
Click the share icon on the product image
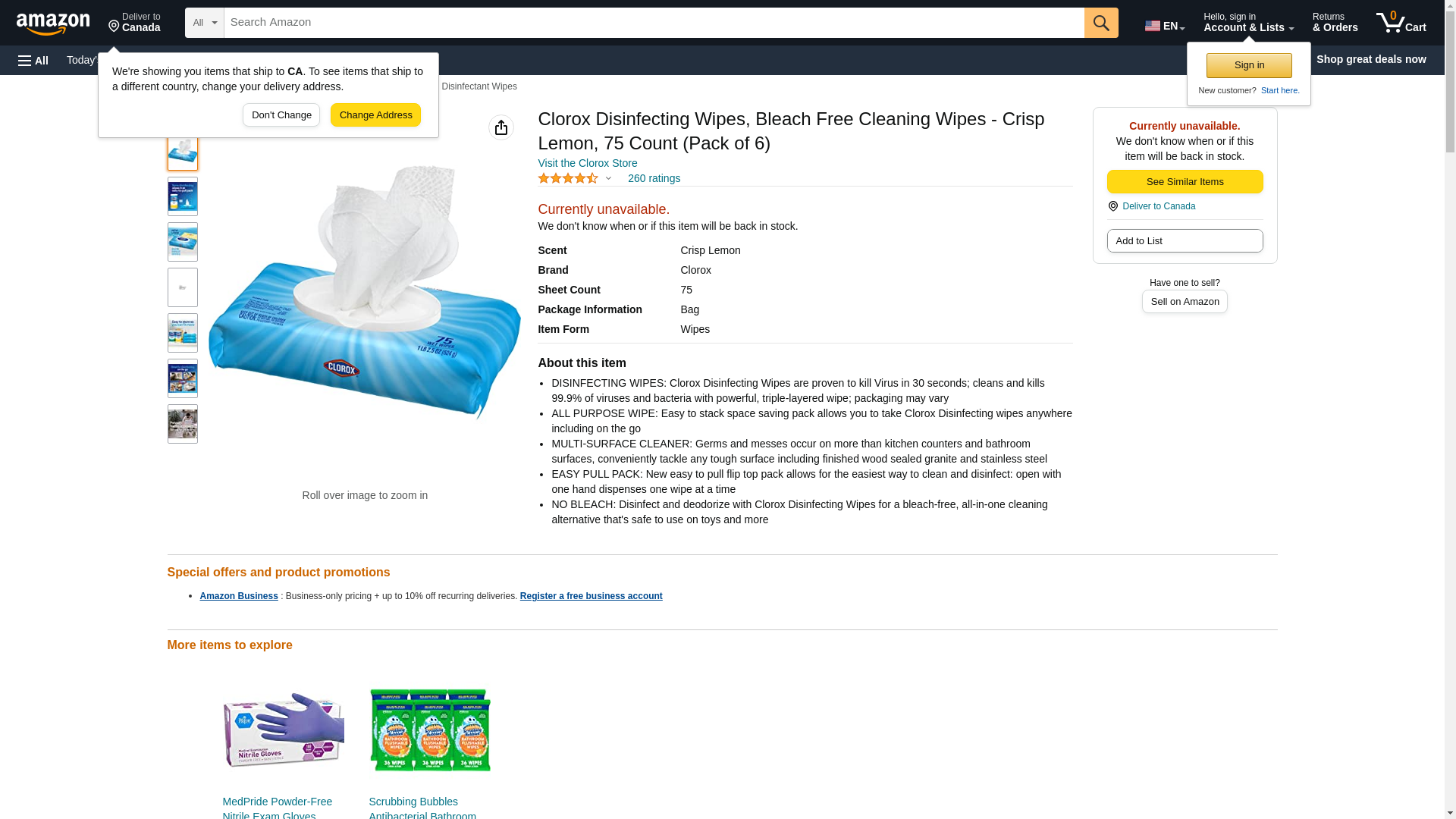[501, 127]
